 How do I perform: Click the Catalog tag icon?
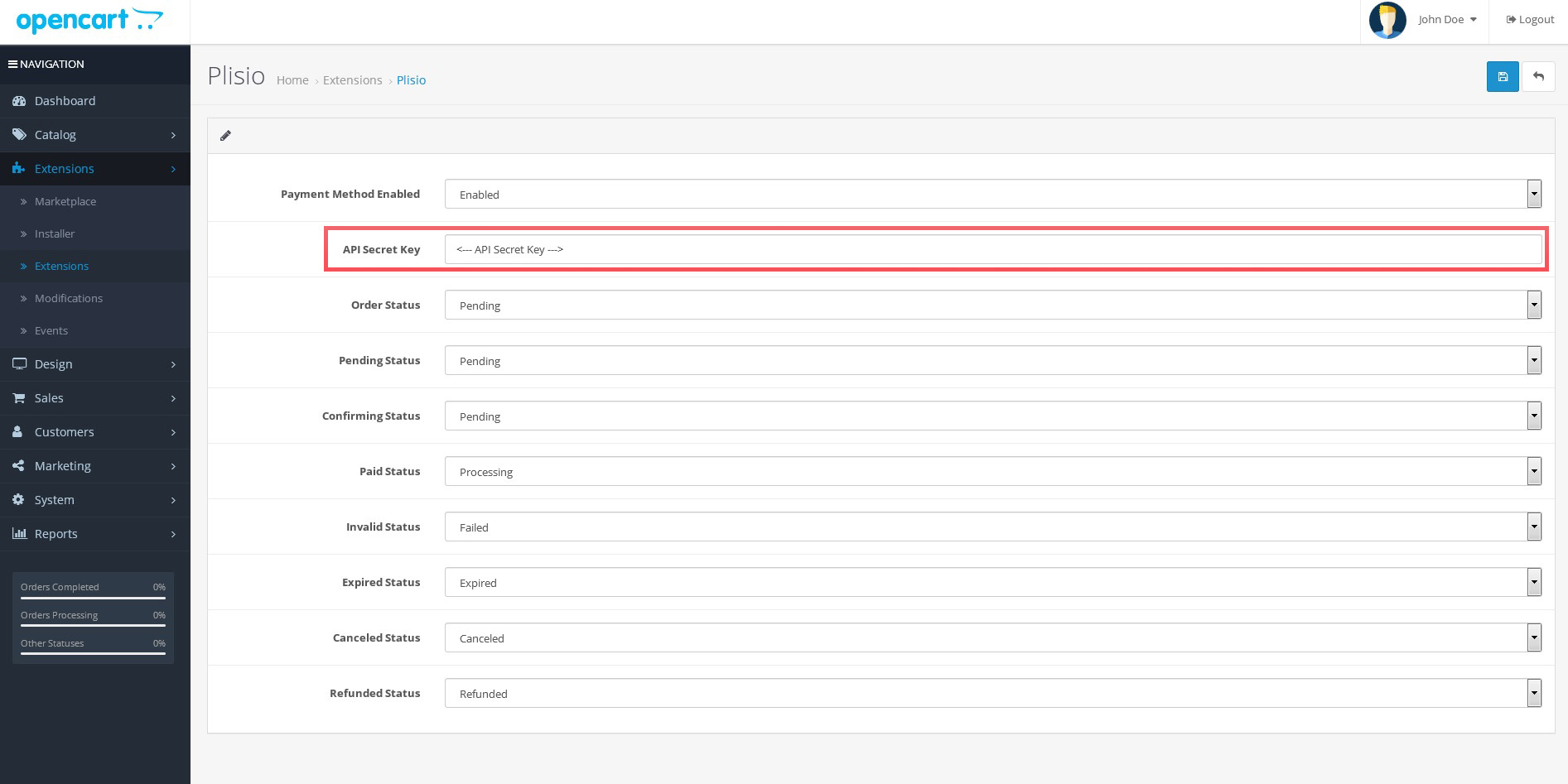(19, 134)
